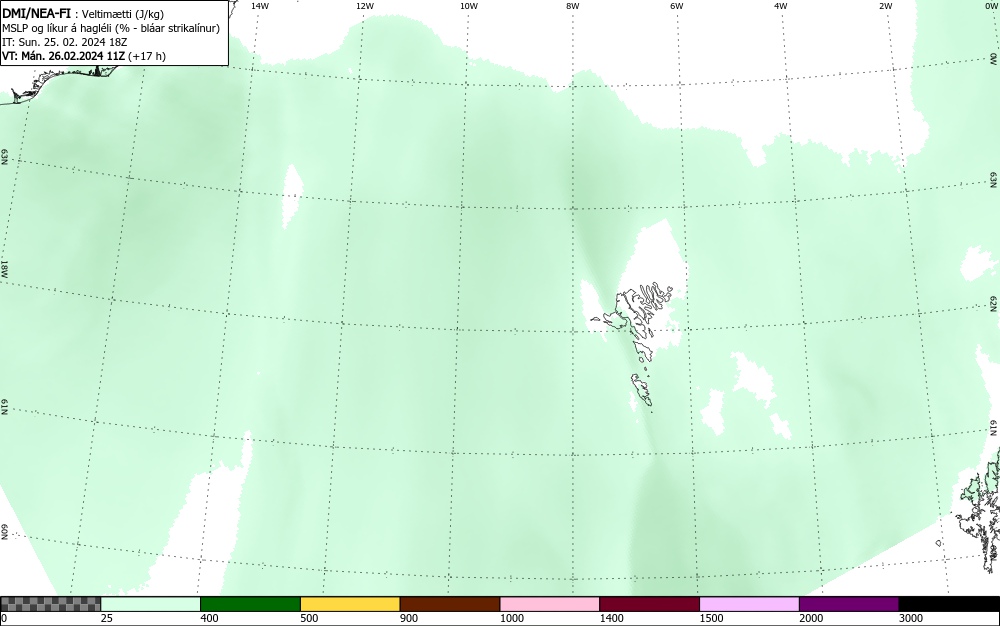
Task: Click the light green 25–400 legend swatch
Action: (151, 604)
